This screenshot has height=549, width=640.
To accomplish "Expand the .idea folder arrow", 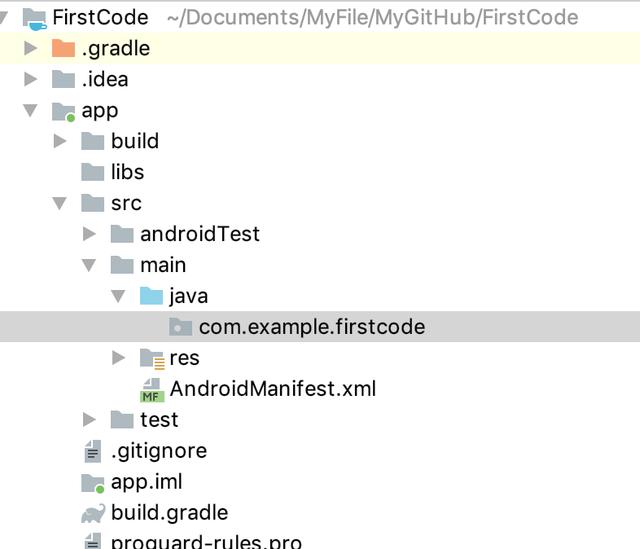I will pos(31,79).
